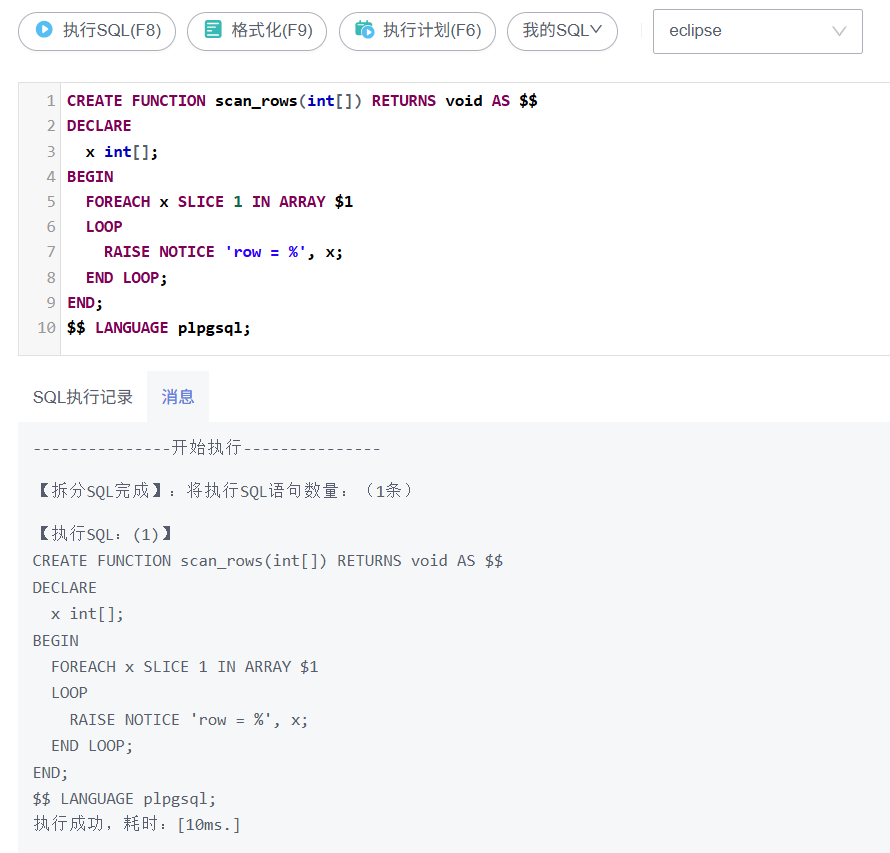Click line number 1 in editor gutter

[x=50, y=101]
